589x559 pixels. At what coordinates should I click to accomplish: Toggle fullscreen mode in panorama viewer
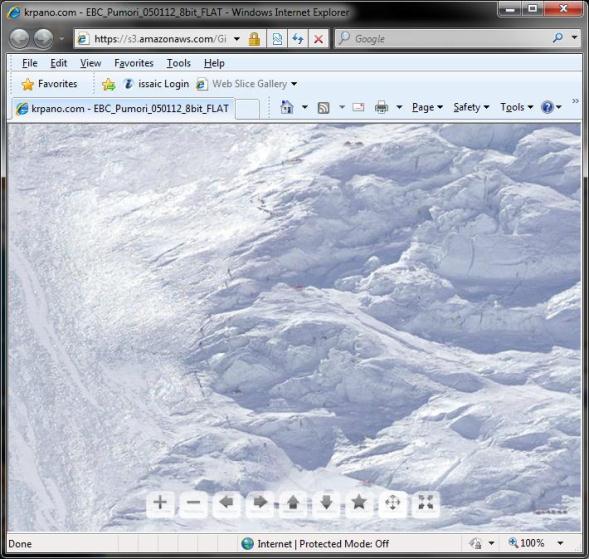(x=426, y=504)
